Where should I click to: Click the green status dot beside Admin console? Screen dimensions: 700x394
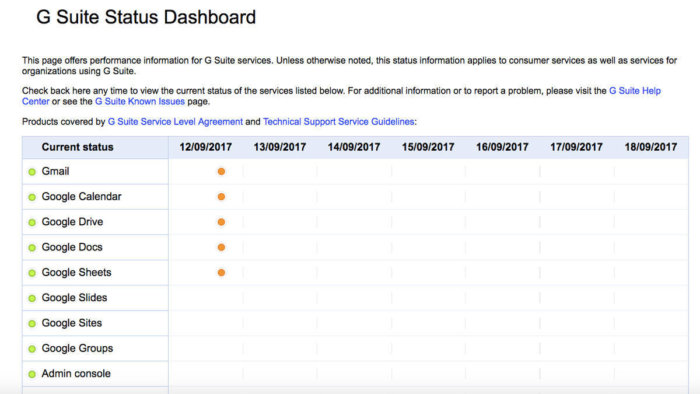[x=32, y=374]
